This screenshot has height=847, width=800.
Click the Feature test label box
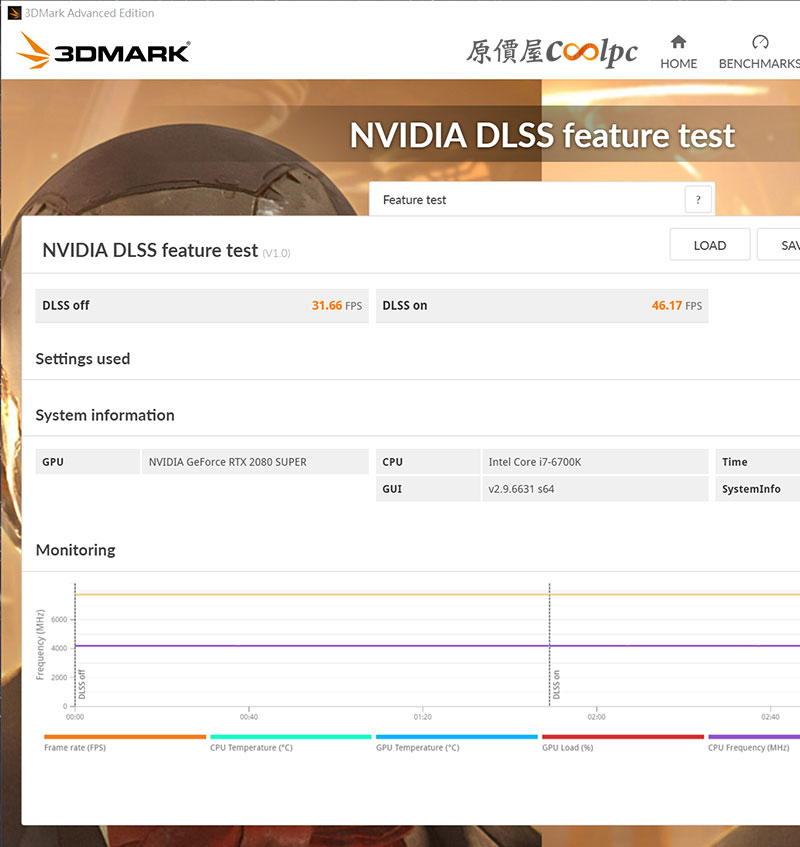click(542, 200)
